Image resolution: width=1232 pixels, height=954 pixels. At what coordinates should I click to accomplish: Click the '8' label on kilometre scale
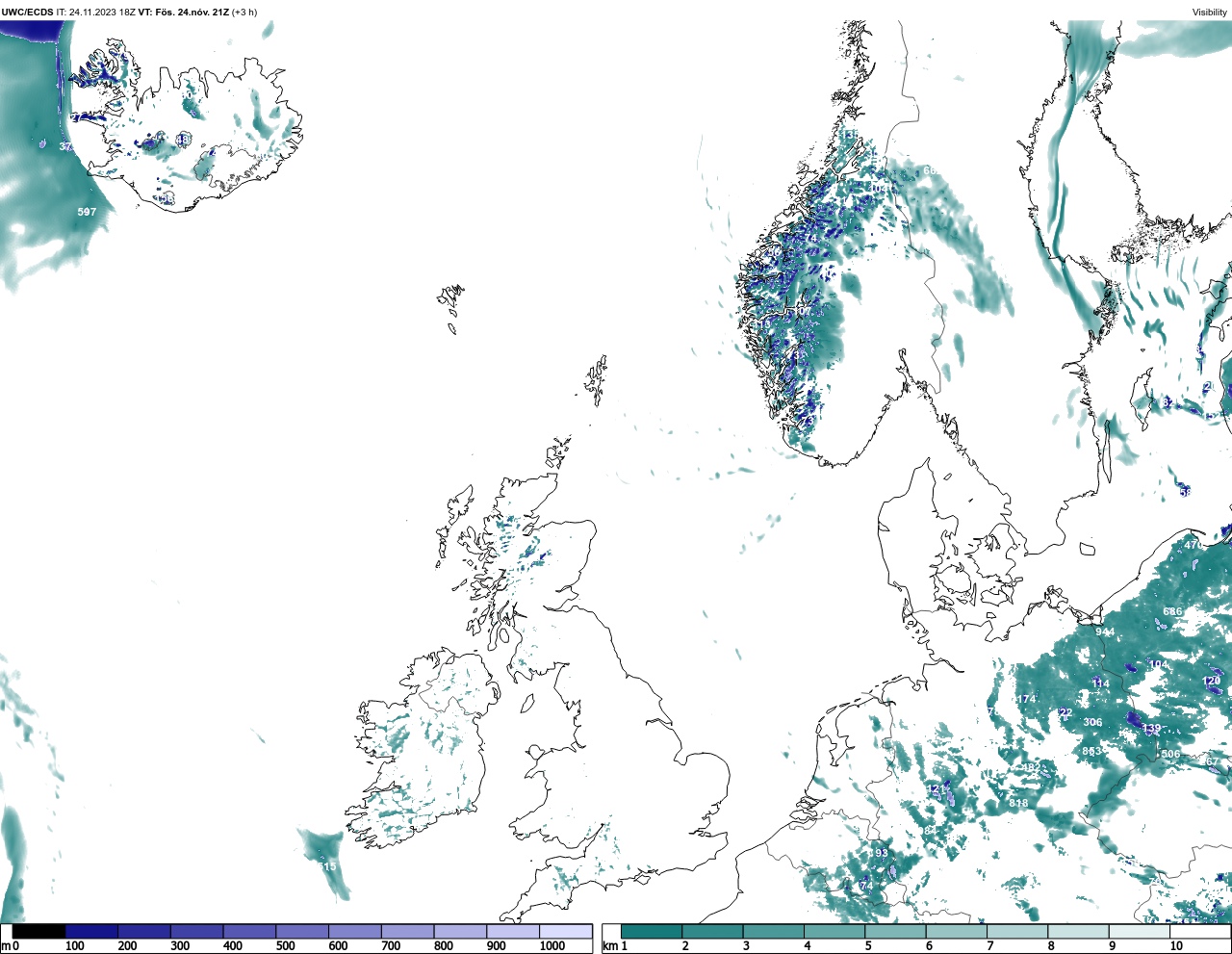tap(1051, 946)
